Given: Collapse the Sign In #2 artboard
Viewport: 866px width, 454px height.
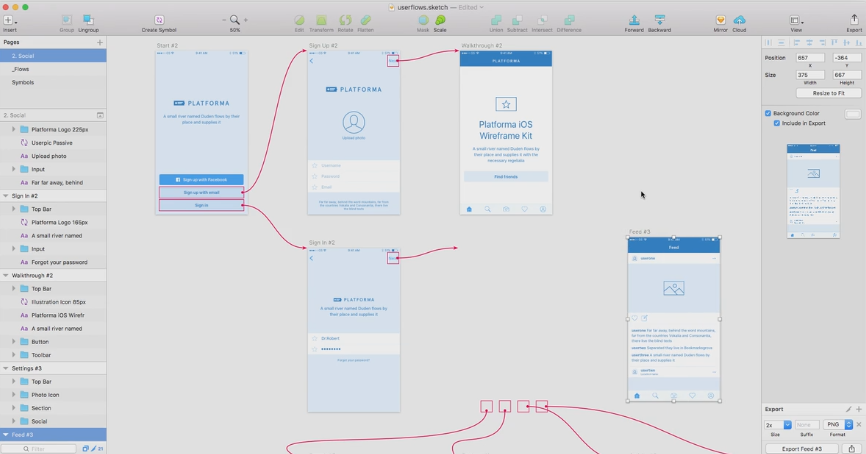Looking at the screenshot, I should (x=6, y=196).
